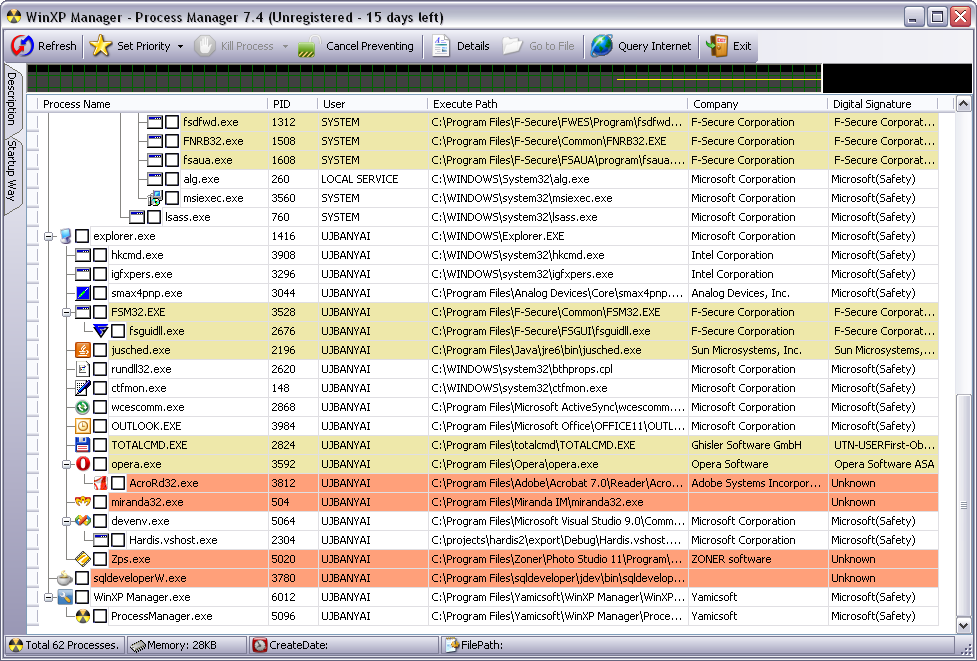Click the msiexec.exe installer icon
Screen dimensions: 977x661
point(155,198)
